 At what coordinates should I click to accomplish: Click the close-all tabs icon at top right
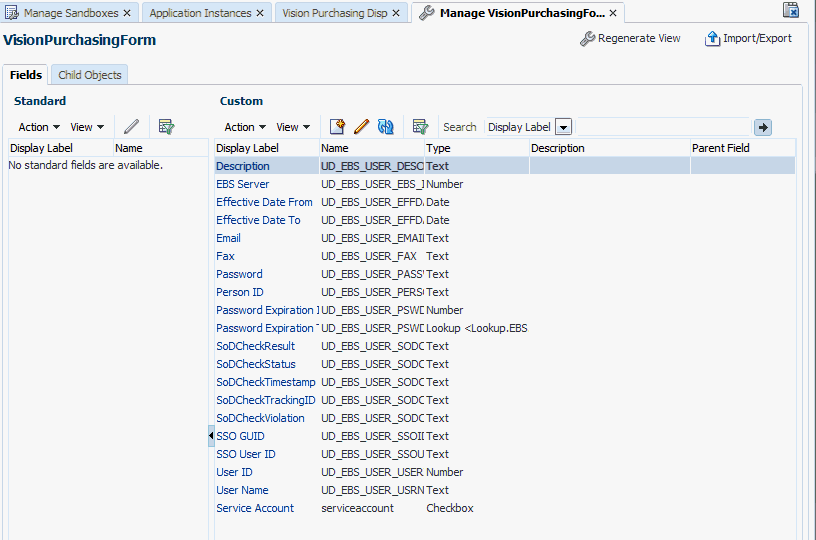[790, 10]
